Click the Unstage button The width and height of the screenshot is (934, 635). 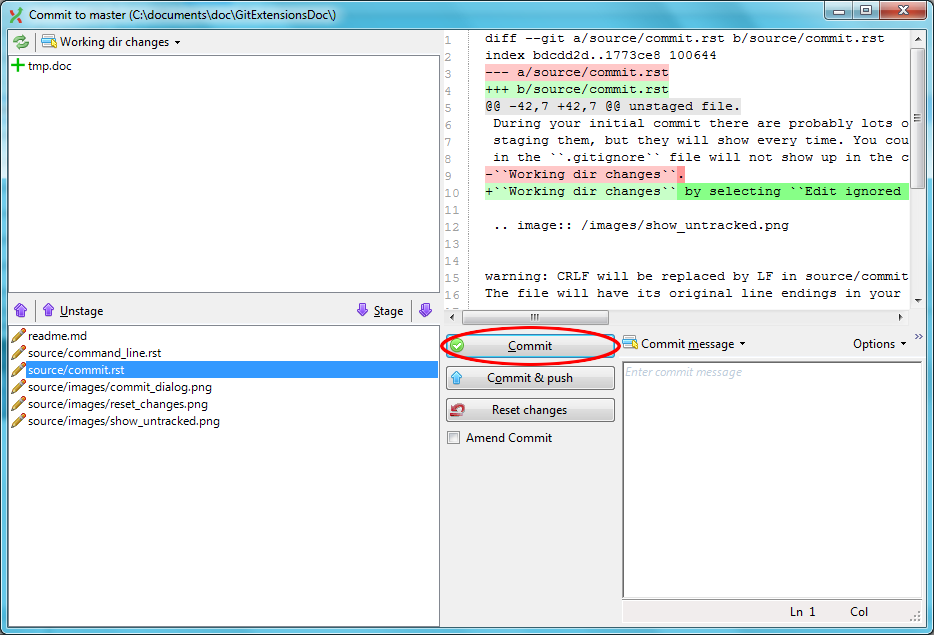[x=73, y=310]
